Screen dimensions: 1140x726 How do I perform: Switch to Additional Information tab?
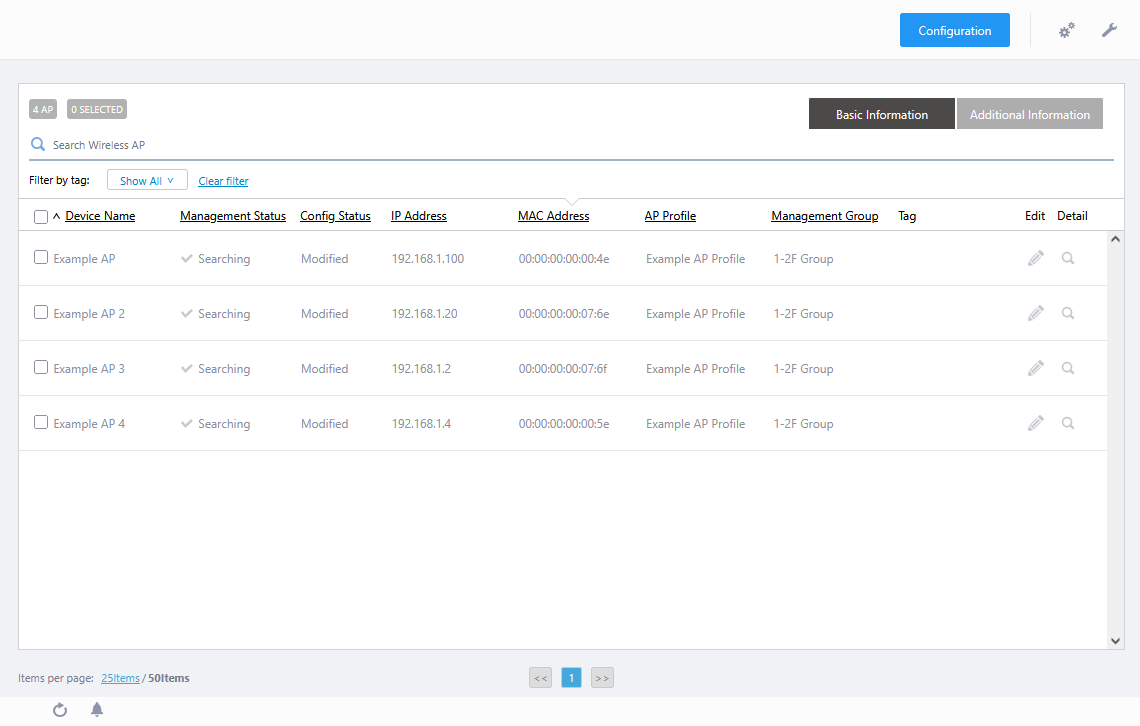pyautogui.click(x=1029, y=114)
